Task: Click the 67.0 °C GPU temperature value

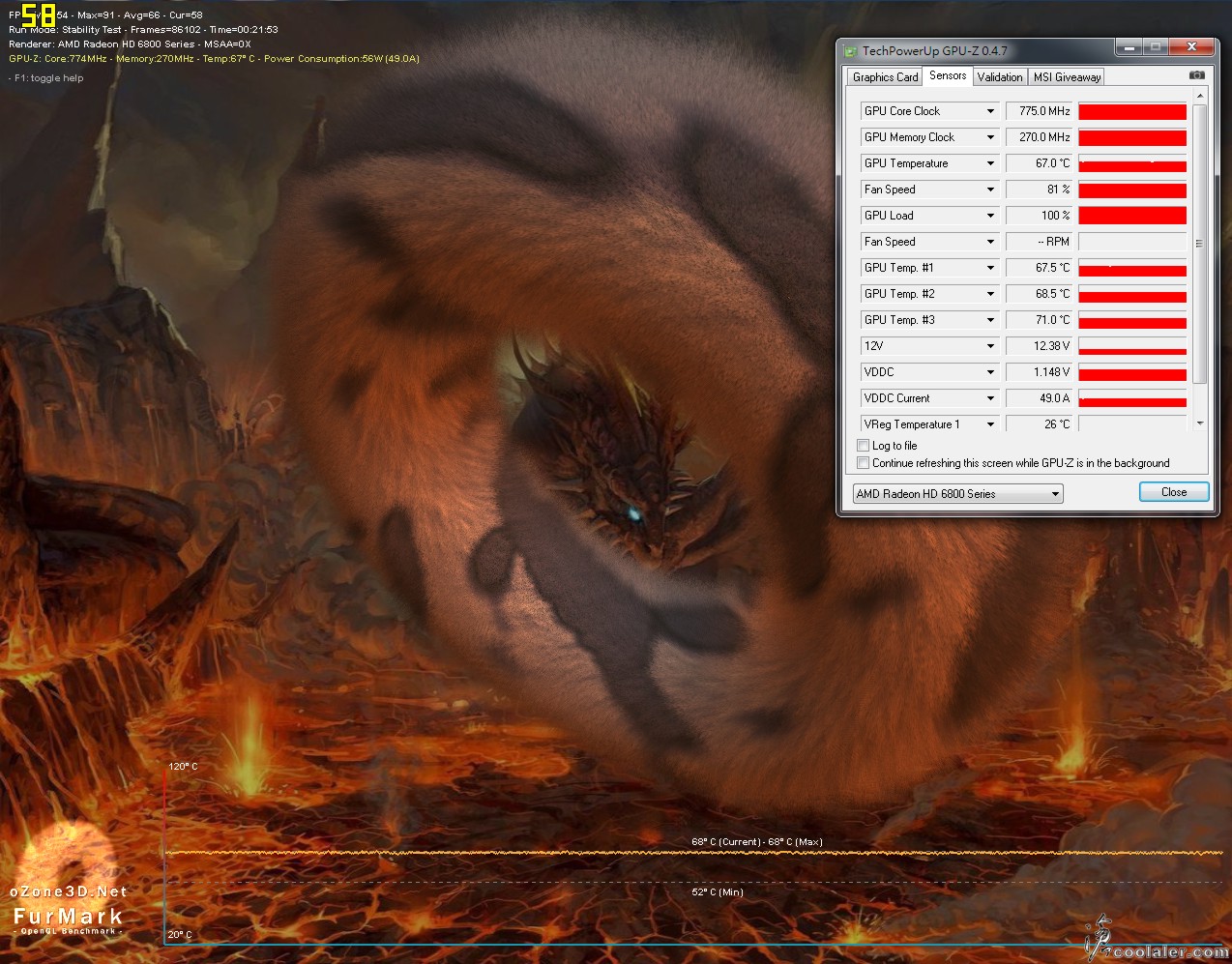Action: tap(1040, 163)
